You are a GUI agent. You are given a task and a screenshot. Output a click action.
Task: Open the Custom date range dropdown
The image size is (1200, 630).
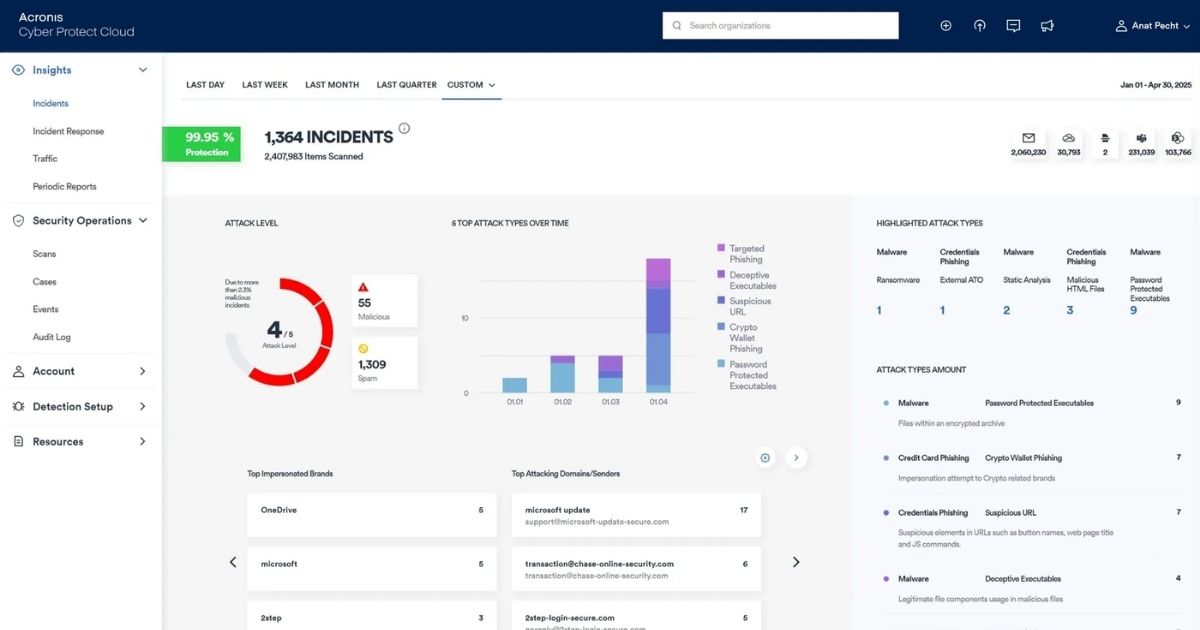pos(471,85)
